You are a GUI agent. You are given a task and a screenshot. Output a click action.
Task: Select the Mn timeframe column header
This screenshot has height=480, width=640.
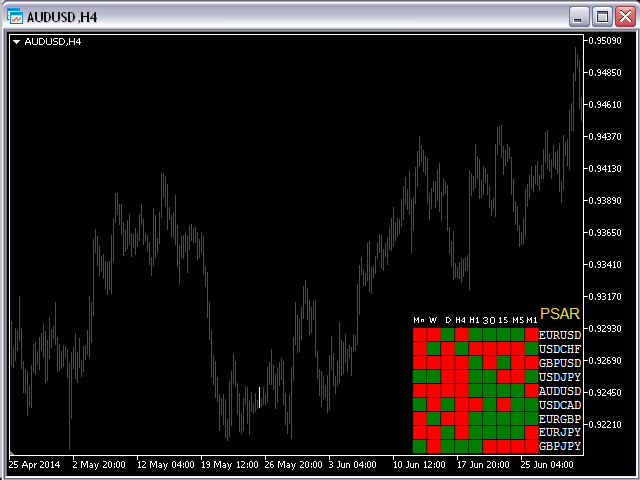pyautogui.click(x=419, y=320)
